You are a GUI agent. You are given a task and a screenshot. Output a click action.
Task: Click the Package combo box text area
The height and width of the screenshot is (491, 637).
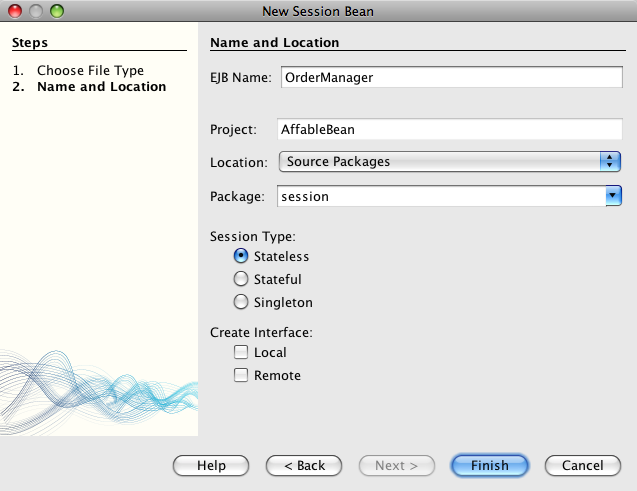(440, 197)
